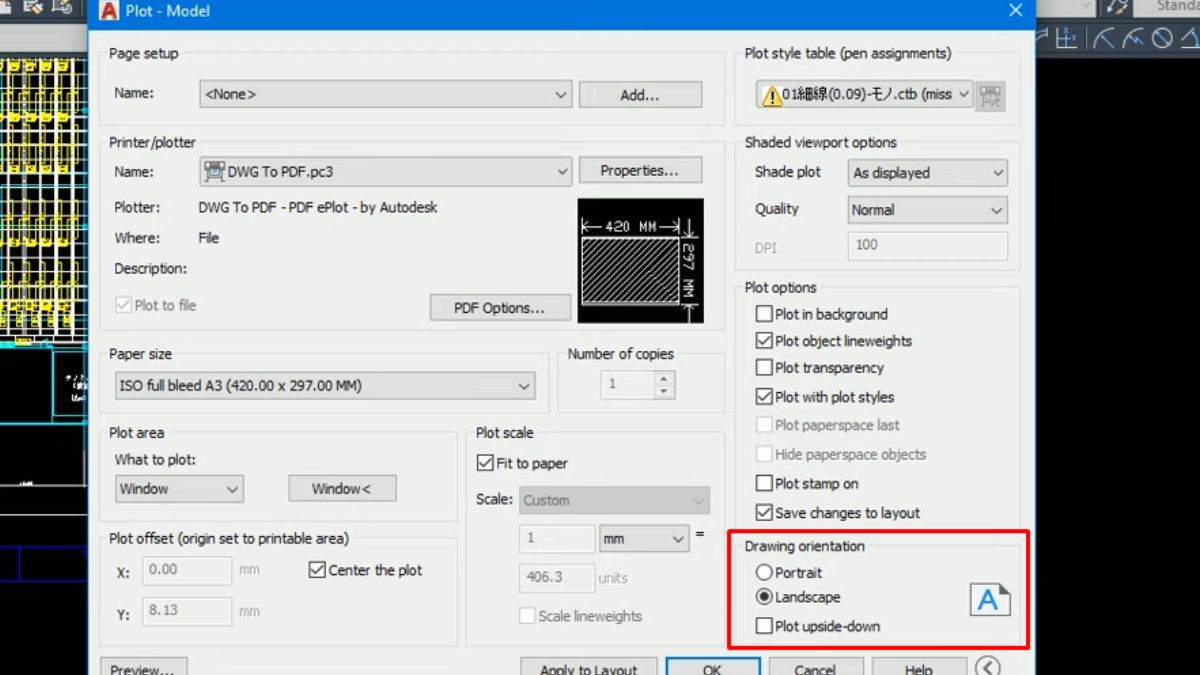Select the Diameter dimension icon in AutoCAD toolbar

tap(1162, 39)
